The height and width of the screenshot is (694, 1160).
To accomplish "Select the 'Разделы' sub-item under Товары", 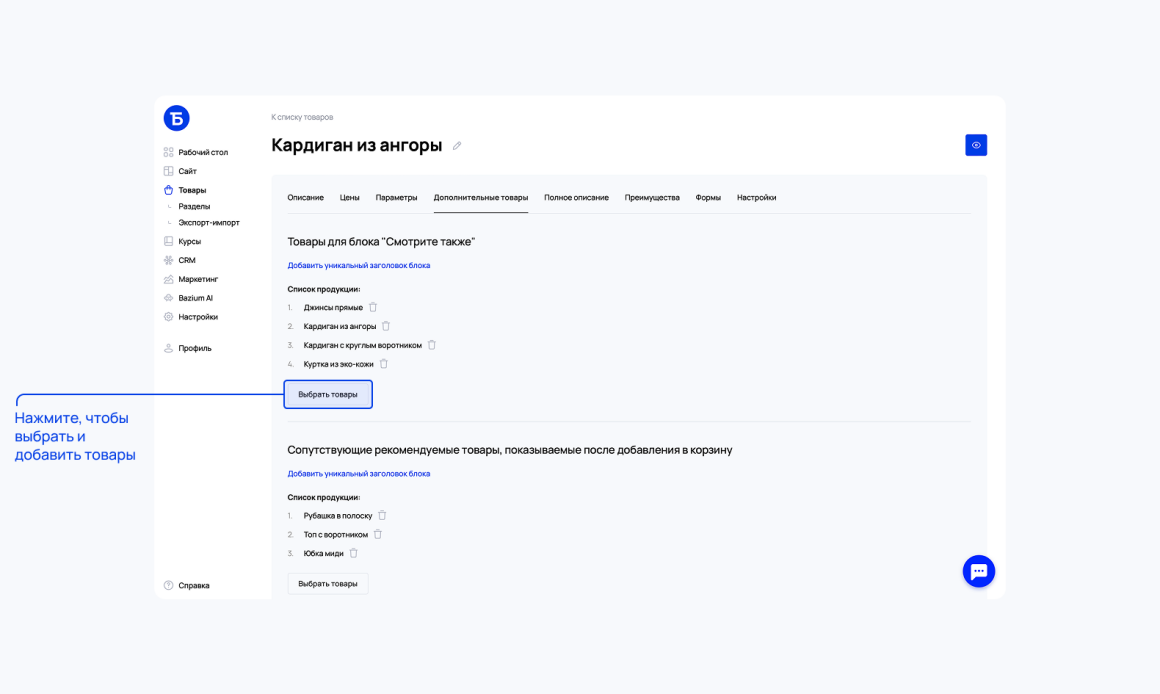I will tap(194, 206).
